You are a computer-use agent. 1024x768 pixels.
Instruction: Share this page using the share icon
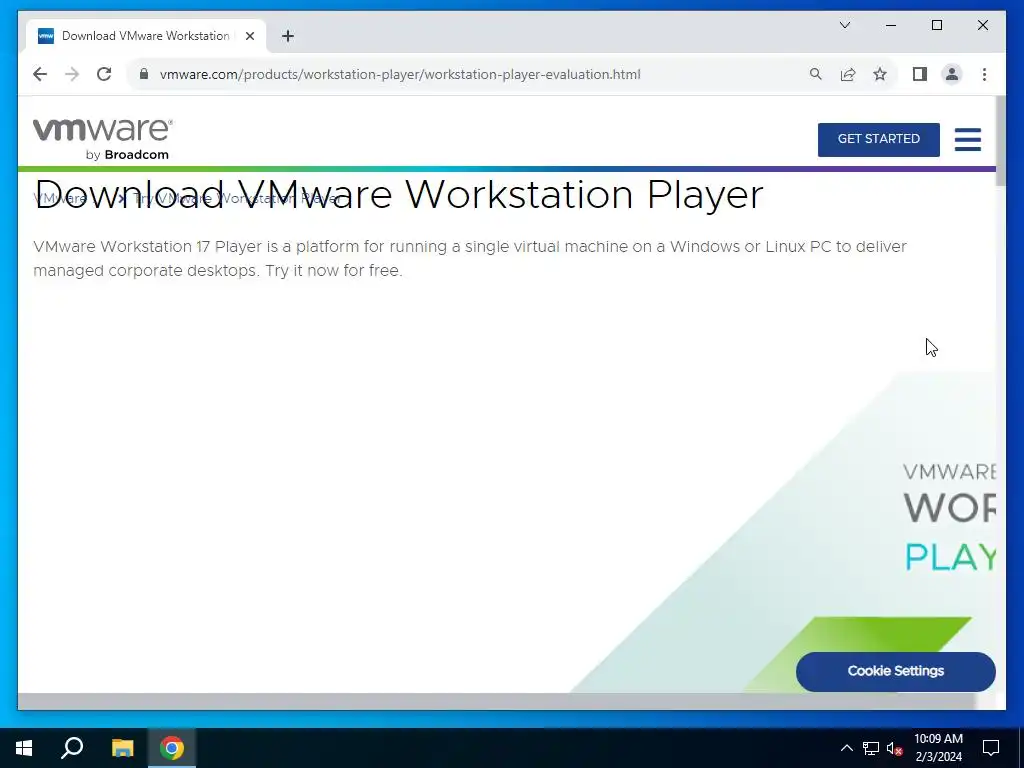point(848,74)
